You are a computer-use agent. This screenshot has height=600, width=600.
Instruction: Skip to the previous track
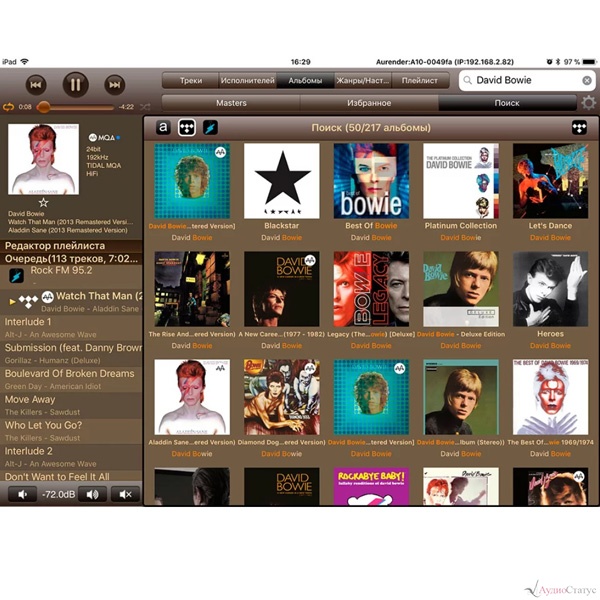pyautogui.click(x=35, y=85)
